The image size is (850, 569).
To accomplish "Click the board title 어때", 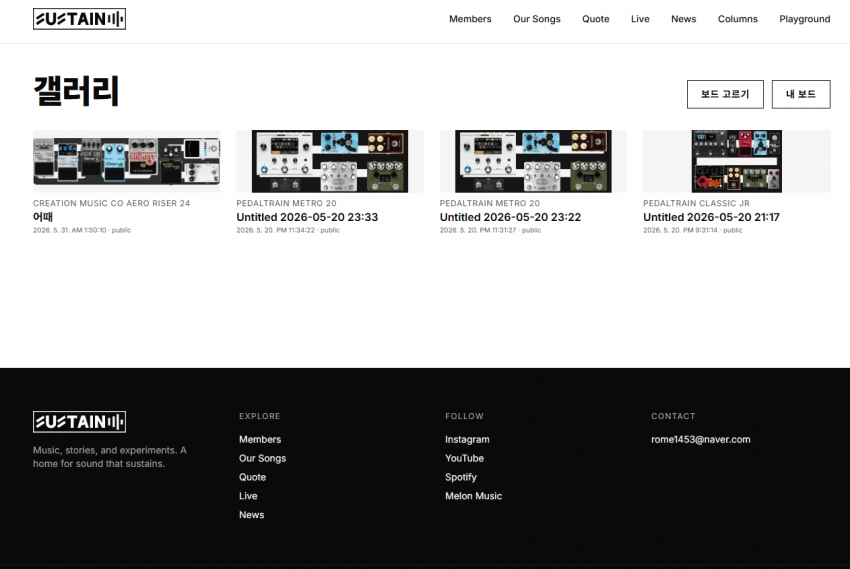I will pos(43,217).
